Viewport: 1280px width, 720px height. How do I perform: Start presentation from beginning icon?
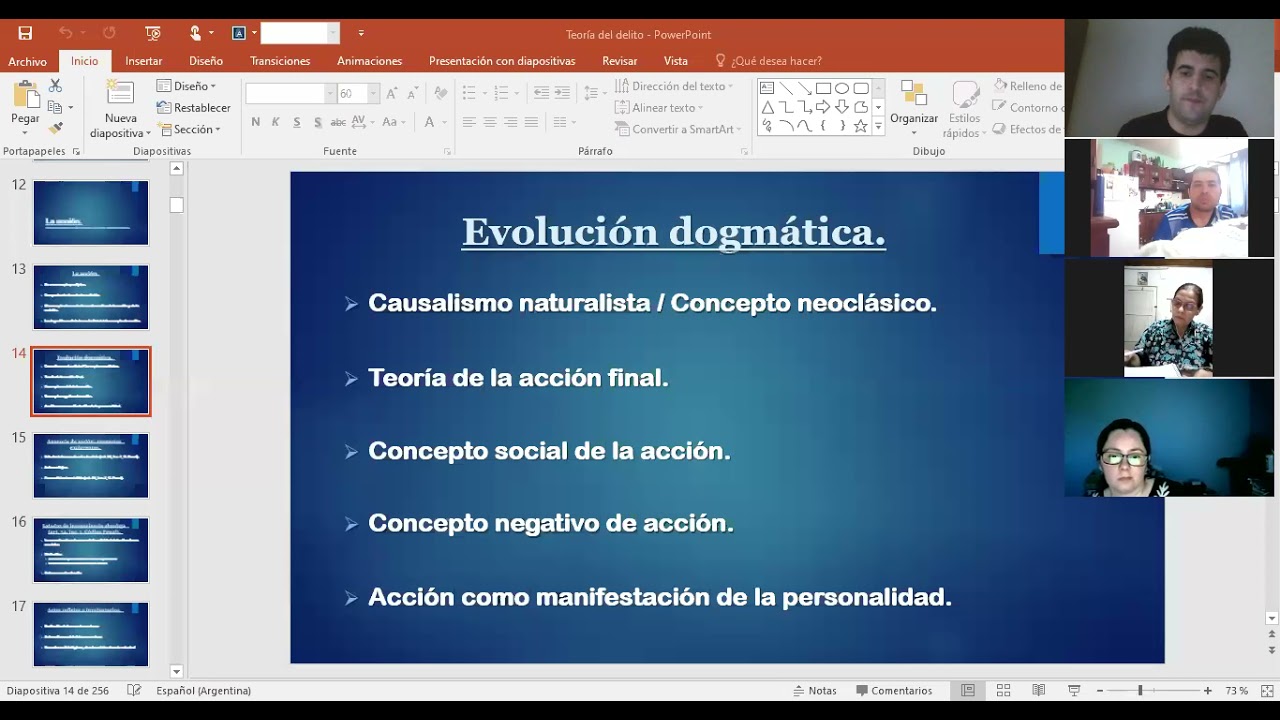153,33
